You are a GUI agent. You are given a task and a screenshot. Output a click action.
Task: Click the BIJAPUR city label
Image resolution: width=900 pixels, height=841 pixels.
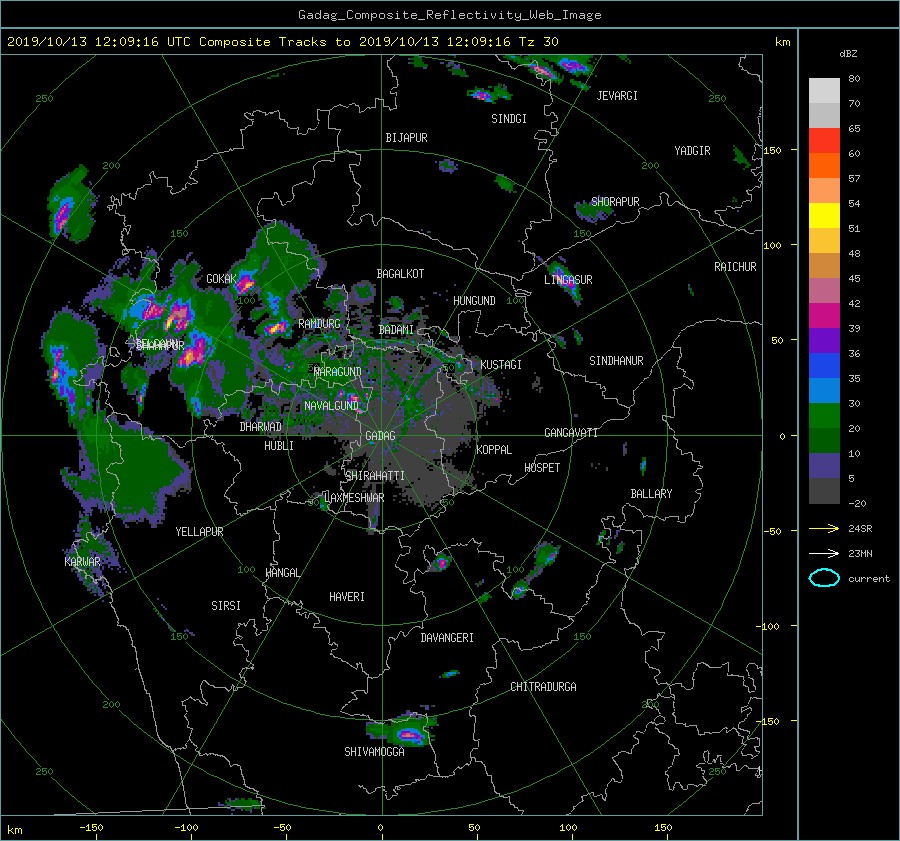pyautogui.click(x=406, y=138)
